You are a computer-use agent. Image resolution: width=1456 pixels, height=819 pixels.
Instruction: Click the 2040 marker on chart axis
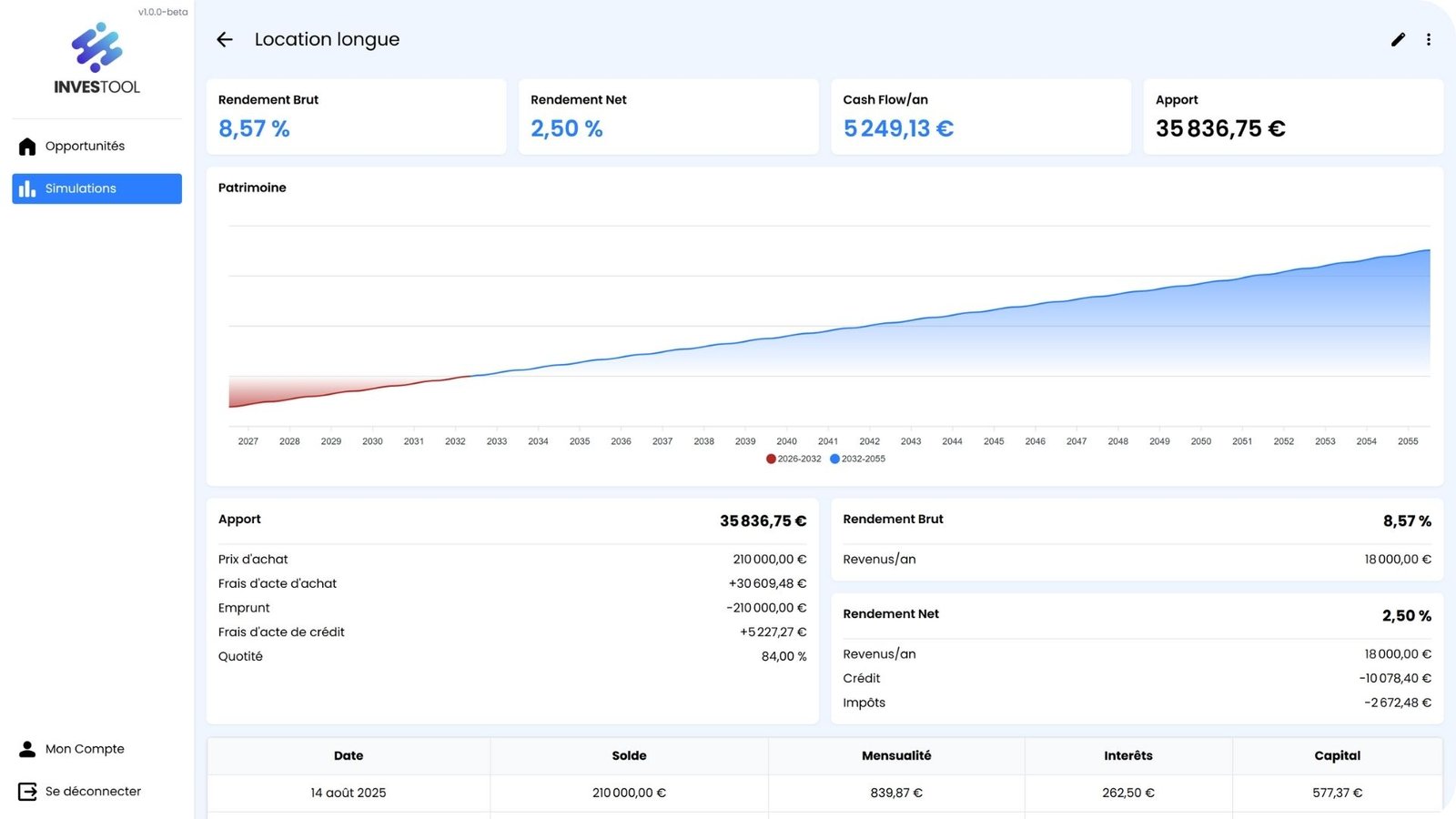click(786, 441)
